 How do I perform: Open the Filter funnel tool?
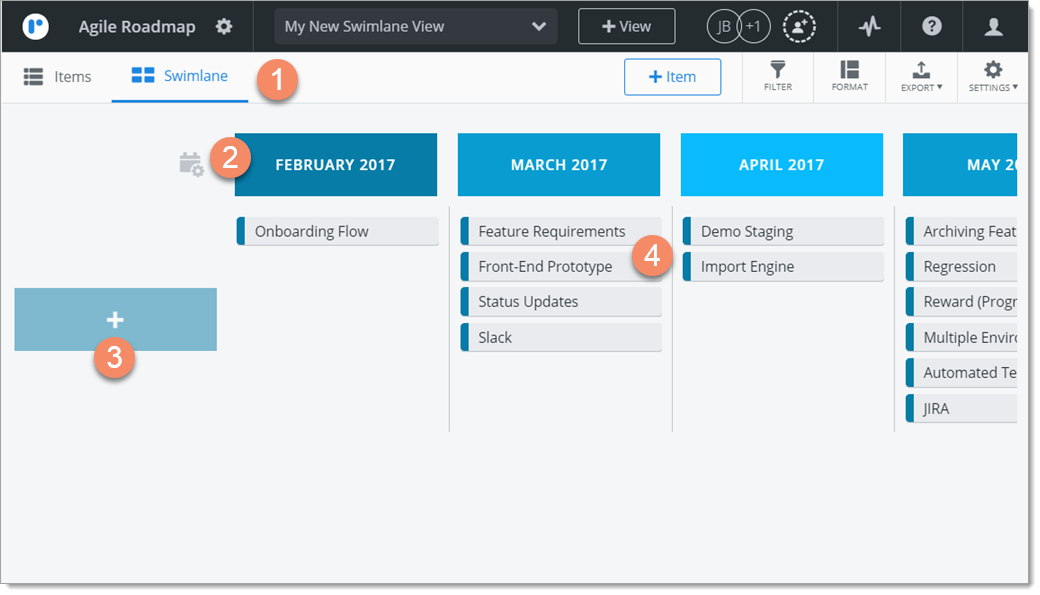(777, 76)
